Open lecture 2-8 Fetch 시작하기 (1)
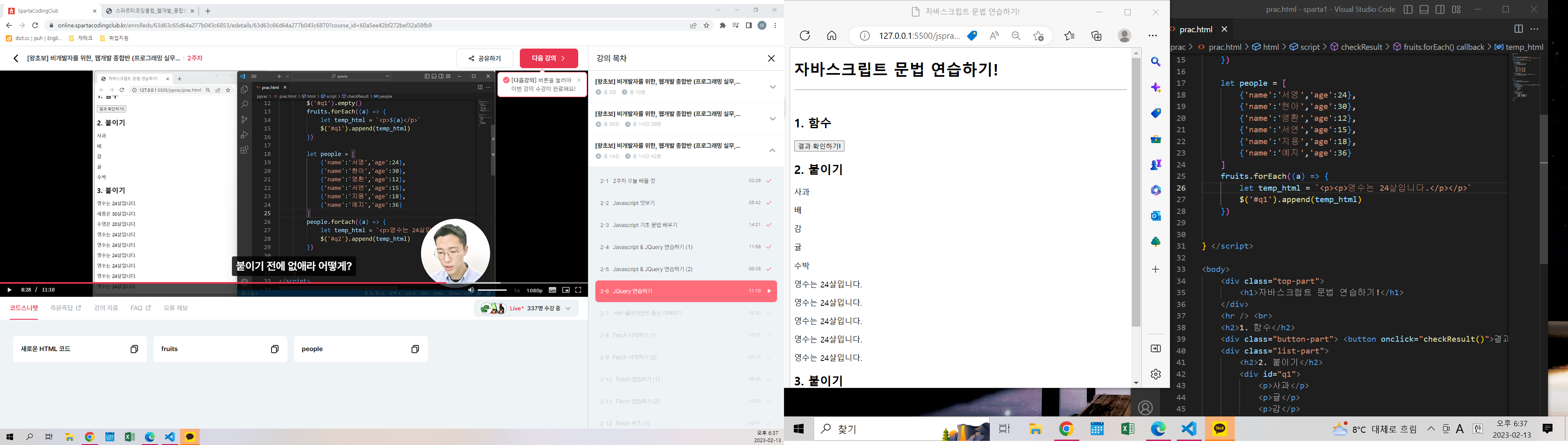 point(686,335)
